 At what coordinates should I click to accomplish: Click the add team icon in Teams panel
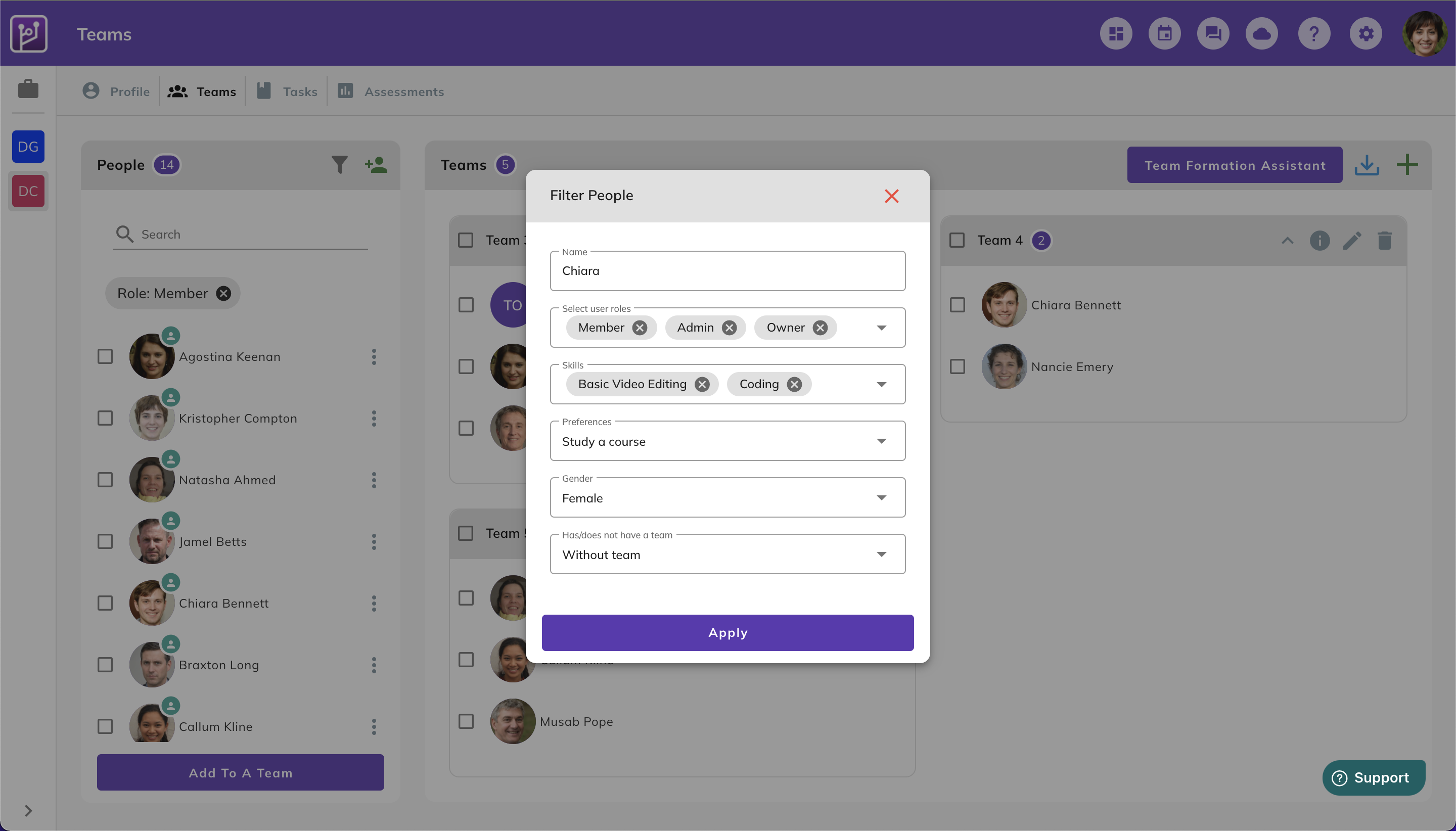(1408, 164)
